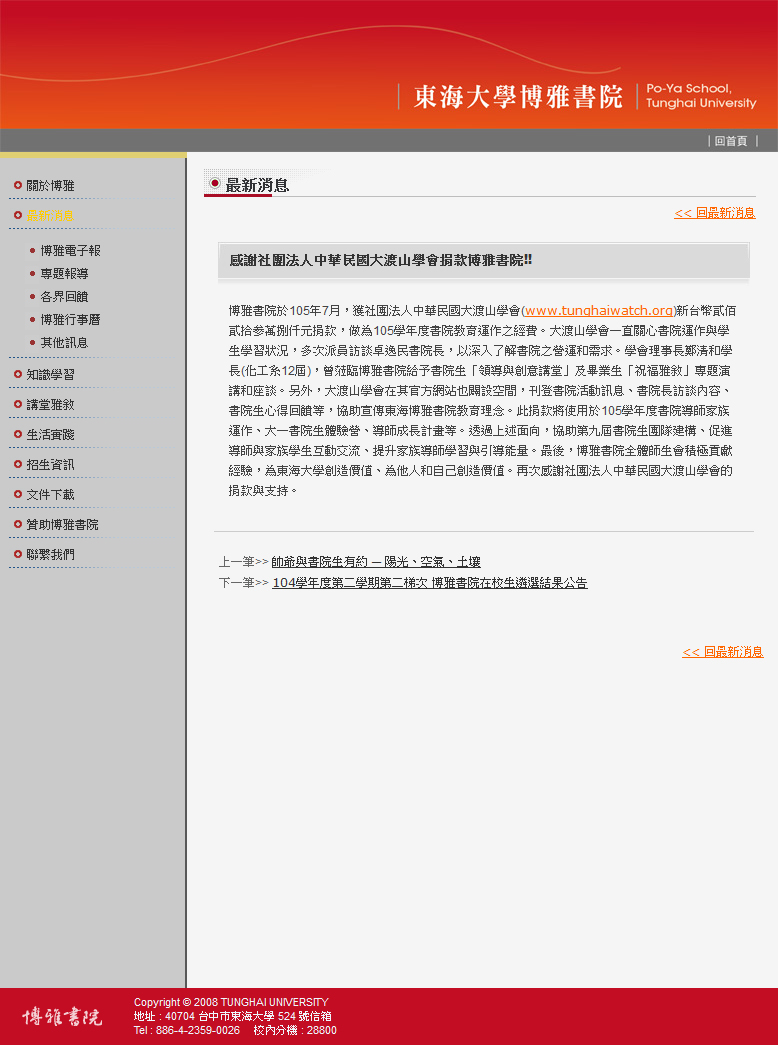Open 博雅電子報 submenu link
The width and height of the screenshot is (778, 1045).
[70, 251]
